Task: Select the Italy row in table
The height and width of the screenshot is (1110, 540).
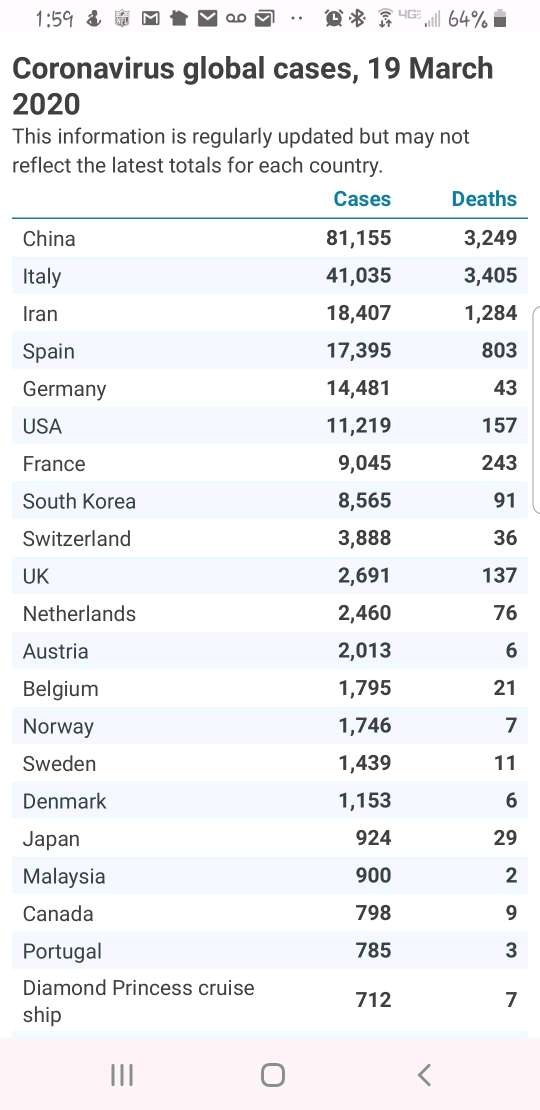Action: (x=270, y=275)
